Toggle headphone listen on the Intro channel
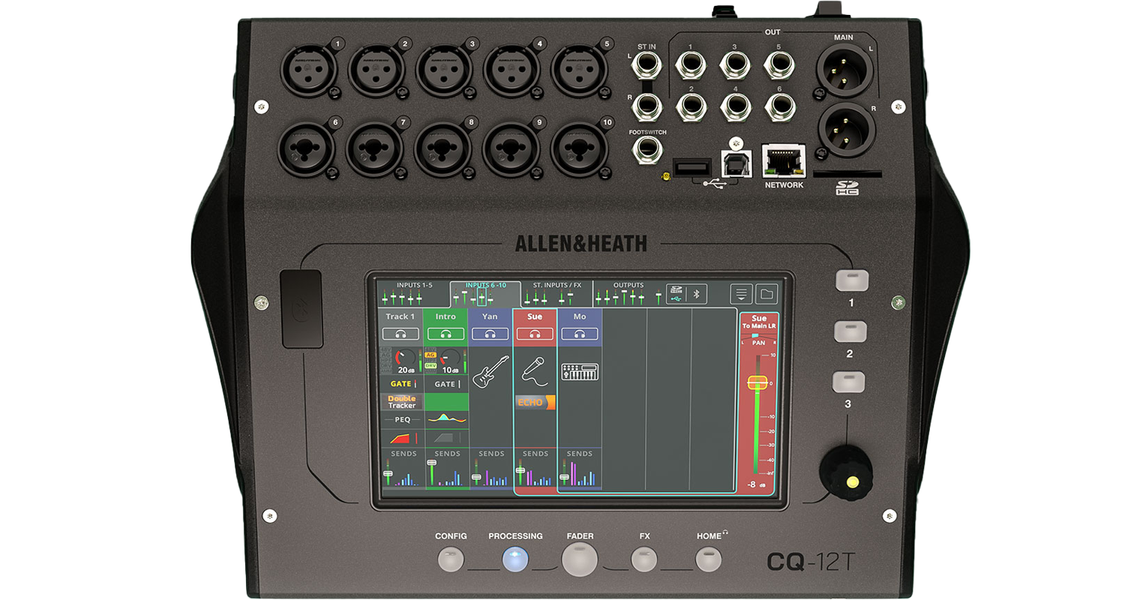The image size is (1146, 600). (x=445, y=334)
